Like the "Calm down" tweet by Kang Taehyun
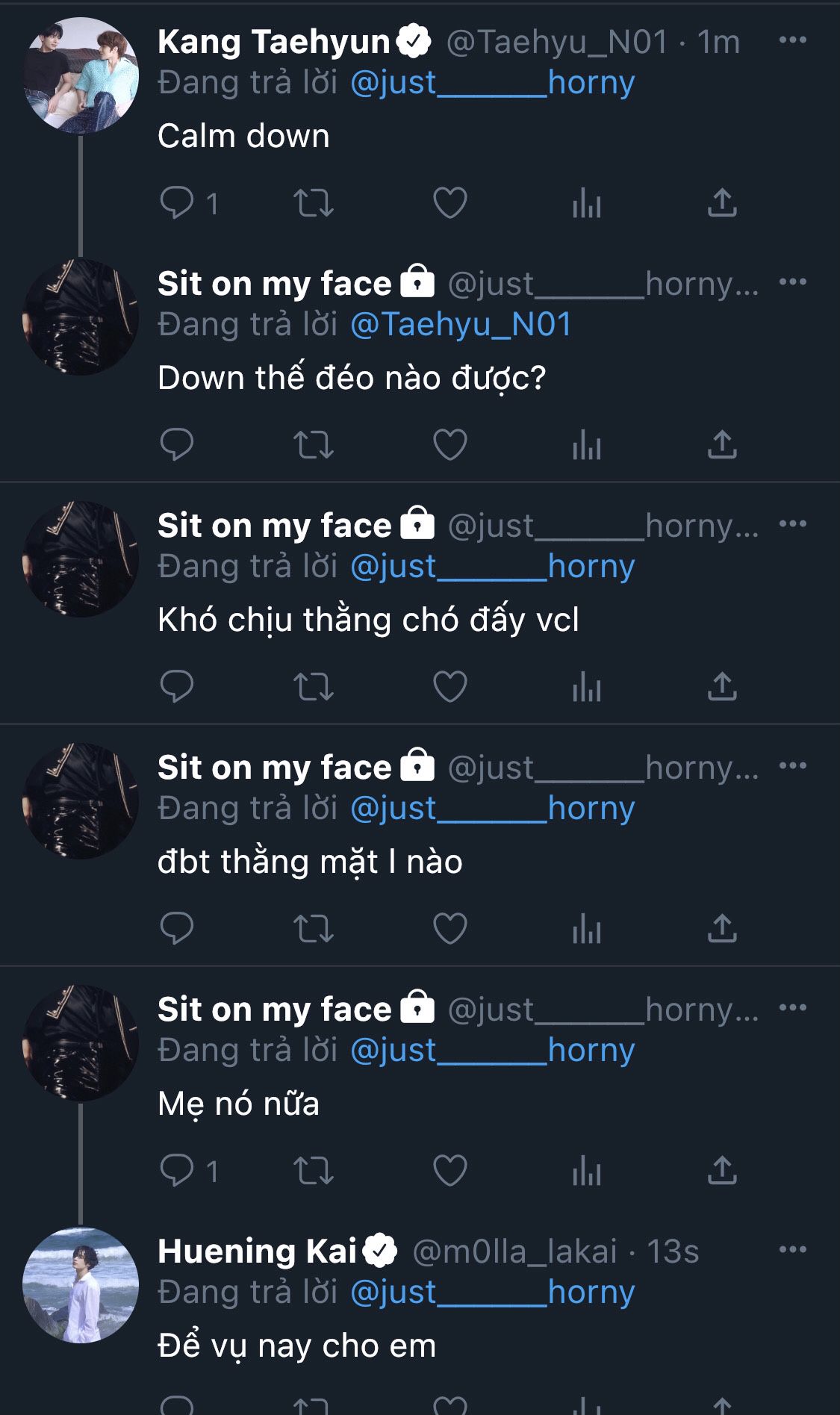The height and width of the screenshot is (1415, 840). [449, 202]
